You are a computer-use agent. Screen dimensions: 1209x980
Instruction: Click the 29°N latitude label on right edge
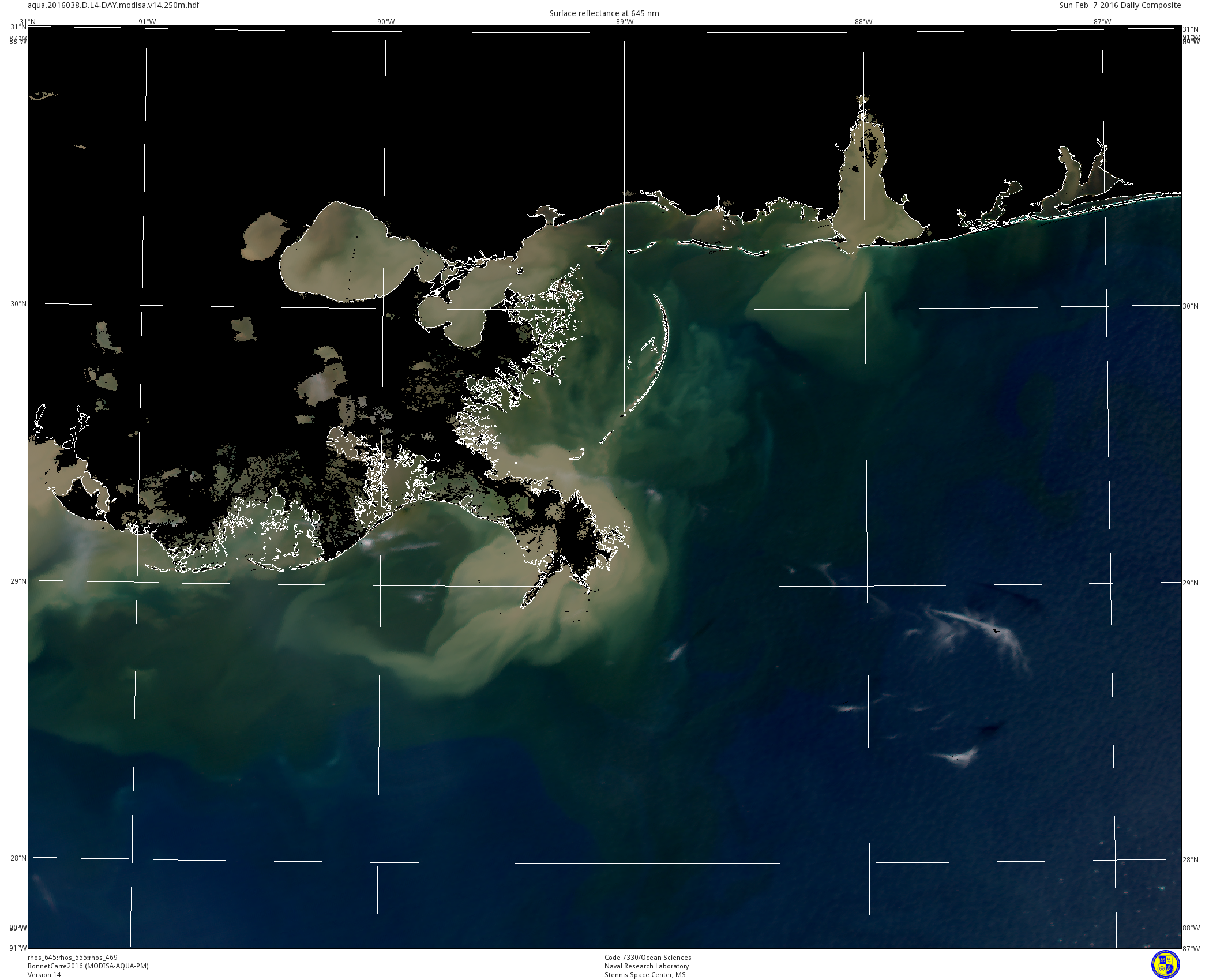[x=1191, y=583]
